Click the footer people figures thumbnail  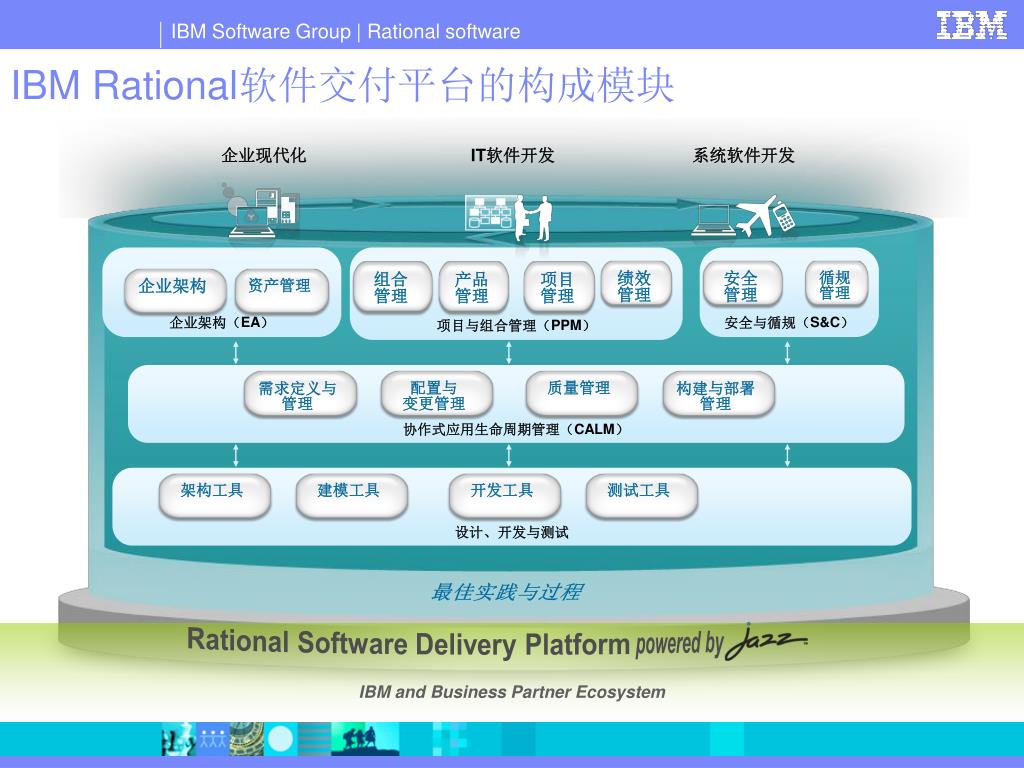[213, 739]
